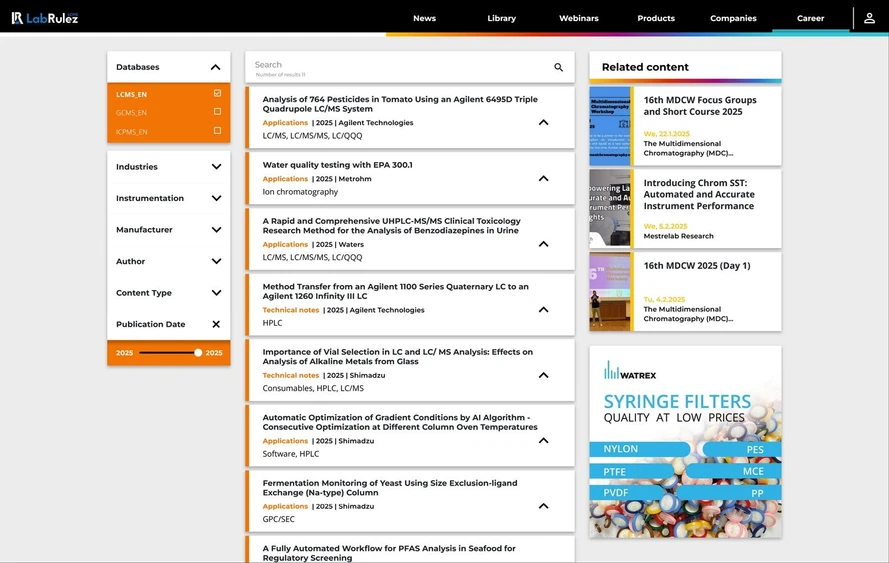Open 16th MDCW Focus Groups and Short Course title

click(700, 106)
